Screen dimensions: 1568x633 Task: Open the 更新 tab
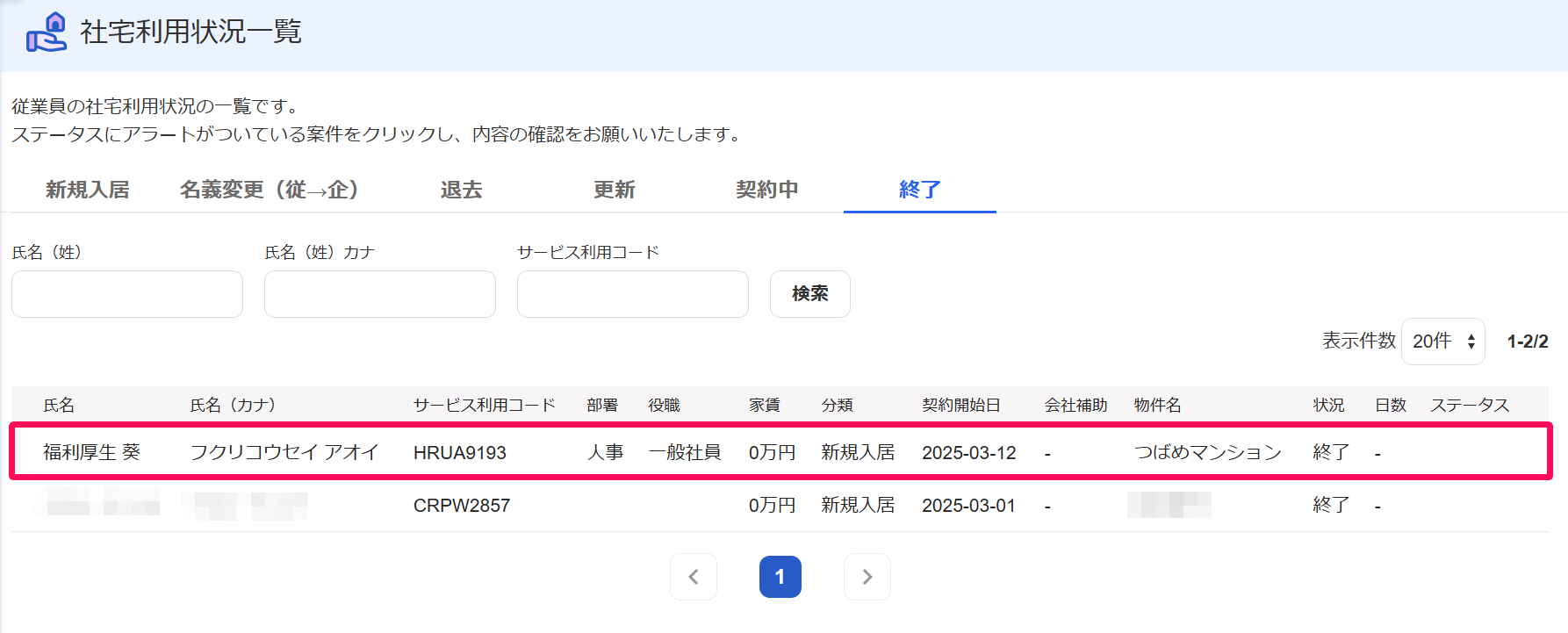615,190
